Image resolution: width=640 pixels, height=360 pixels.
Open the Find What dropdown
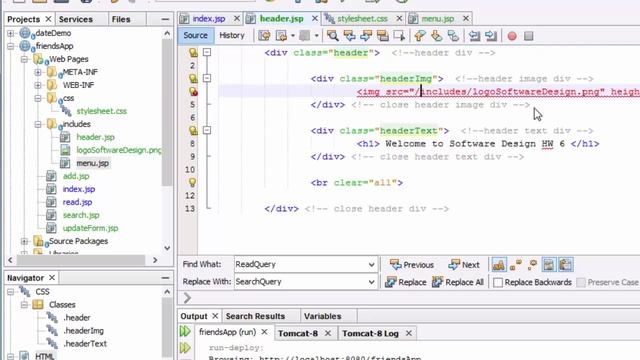(x=371, y=265)
